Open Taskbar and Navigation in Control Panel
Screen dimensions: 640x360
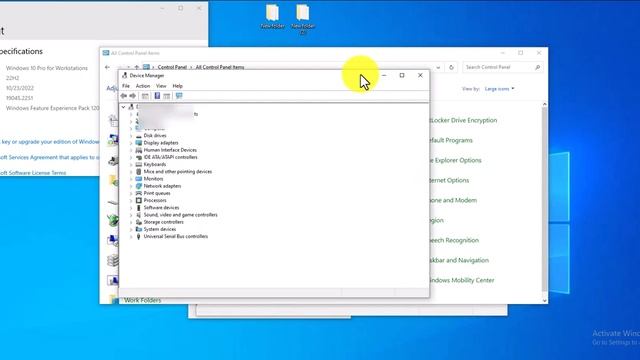tap(459, 260)
